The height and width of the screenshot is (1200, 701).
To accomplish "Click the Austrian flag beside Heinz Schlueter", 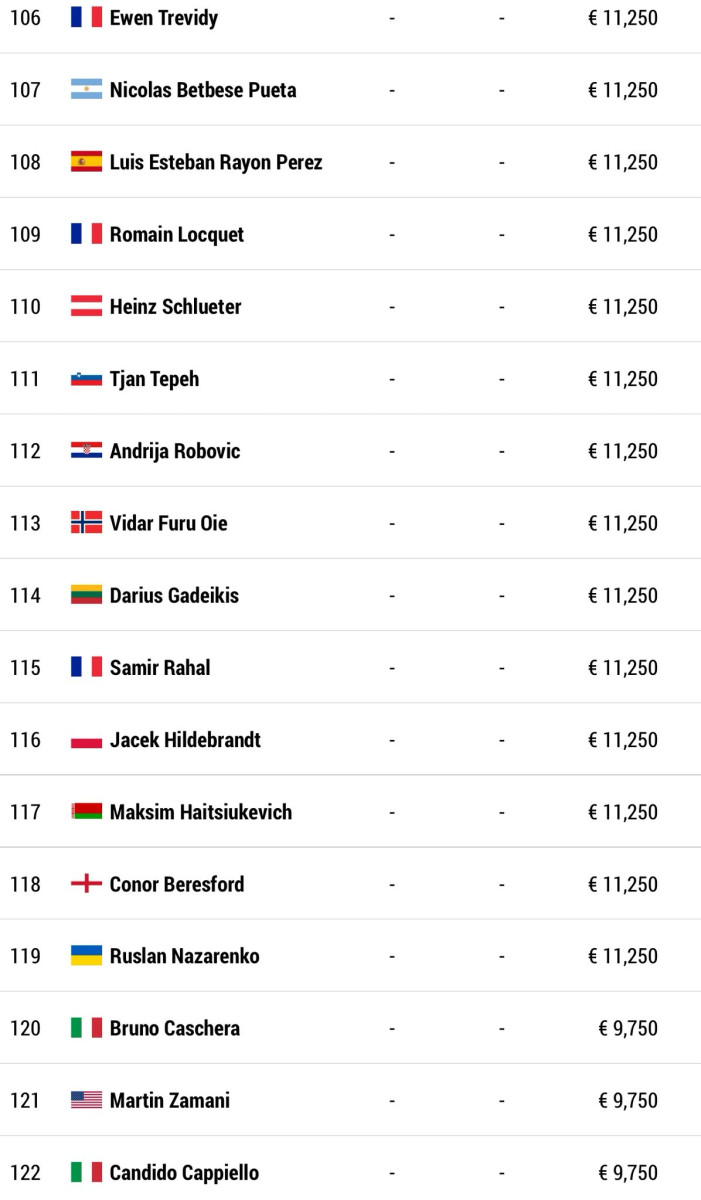I will pos(86,306).
